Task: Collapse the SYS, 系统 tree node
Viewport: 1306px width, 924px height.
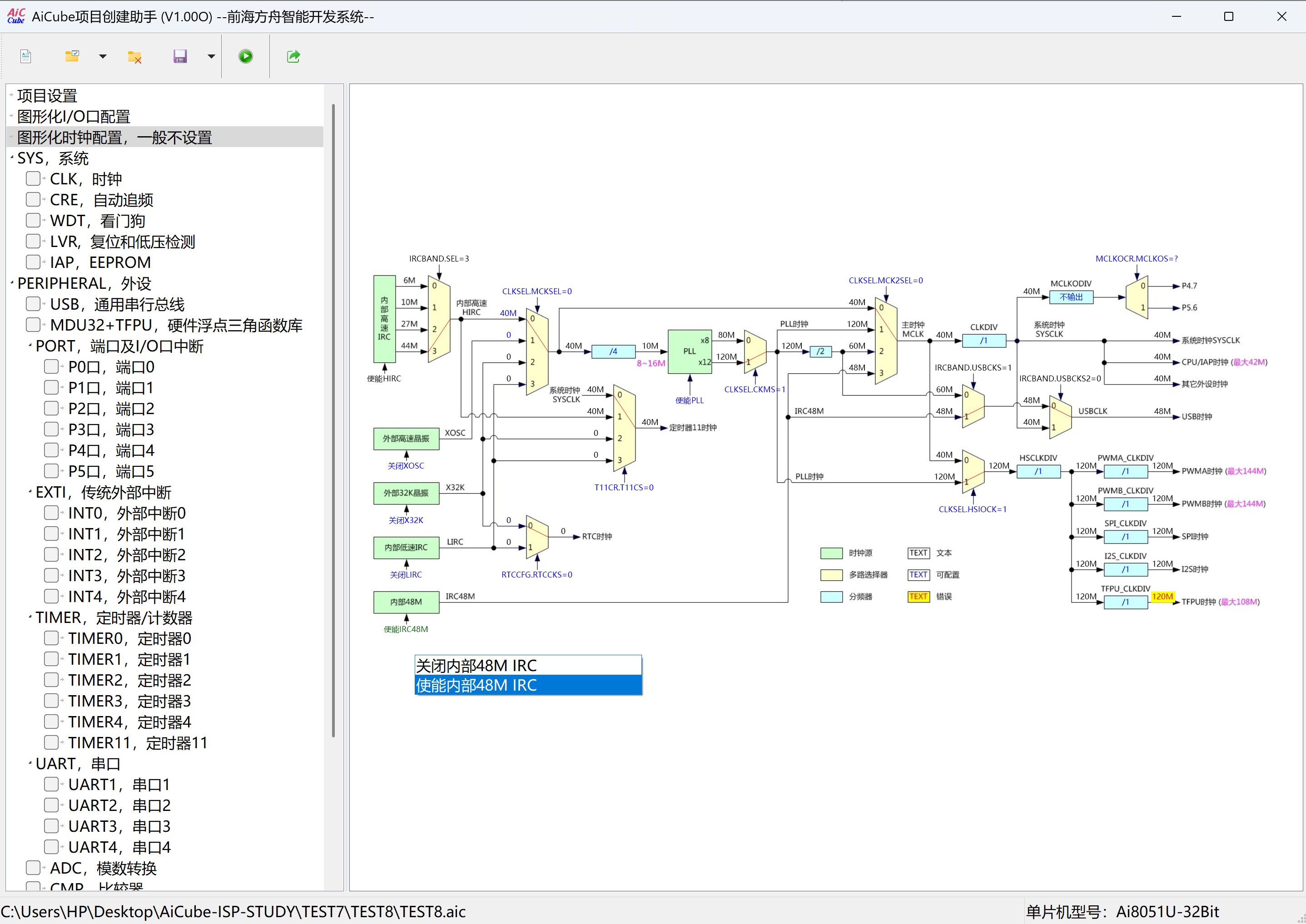Action: click(x=12, y=158)
